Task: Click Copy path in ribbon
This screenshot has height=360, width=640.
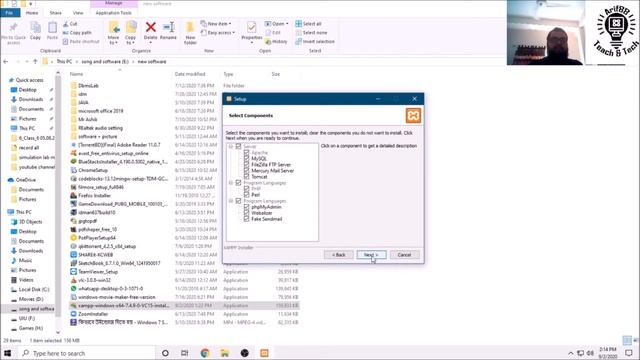Action: pos(77,33)
